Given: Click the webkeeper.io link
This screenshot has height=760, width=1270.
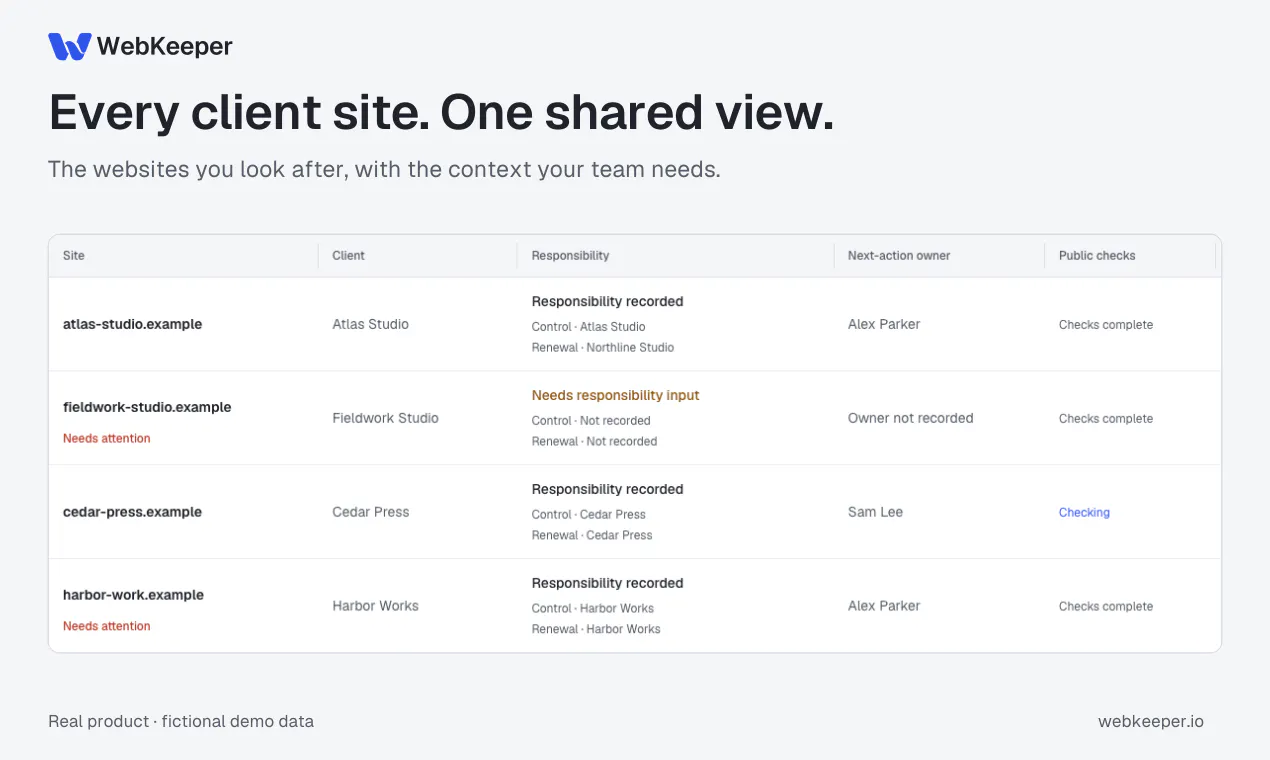Looking at the screenshot, I should coord(1151,721).
